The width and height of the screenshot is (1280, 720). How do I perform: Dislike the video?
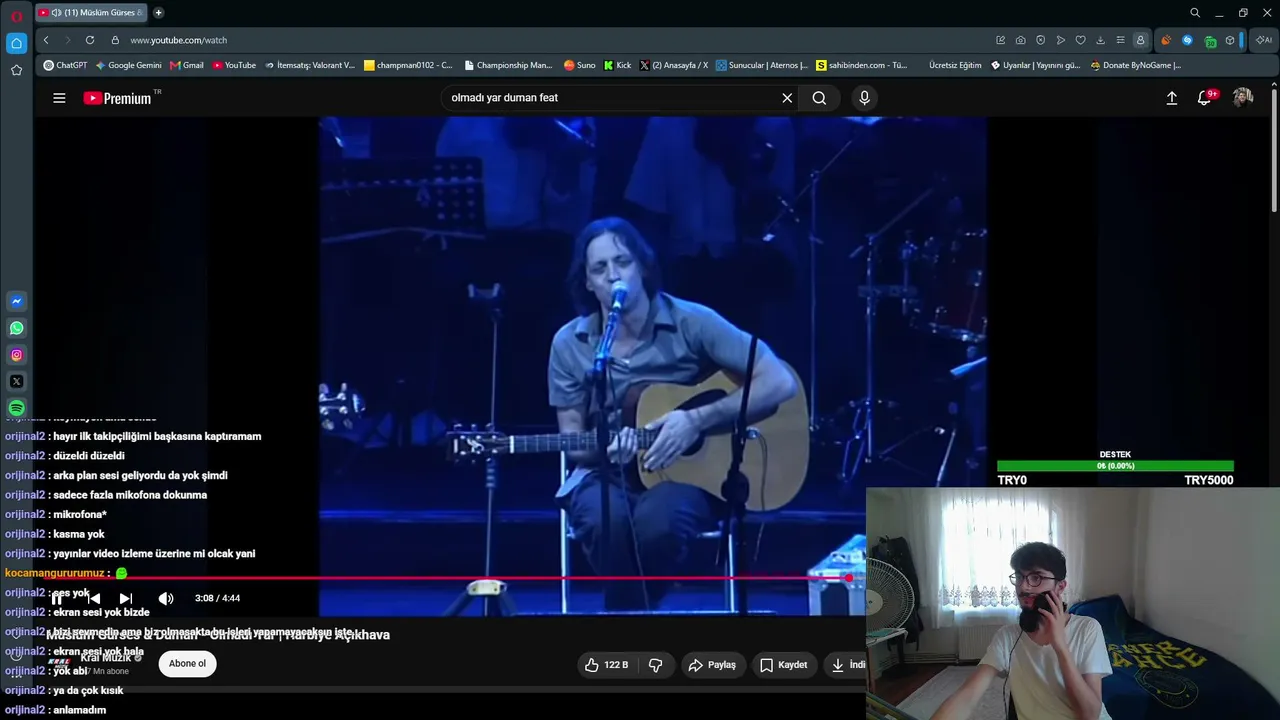coord(656,665)
